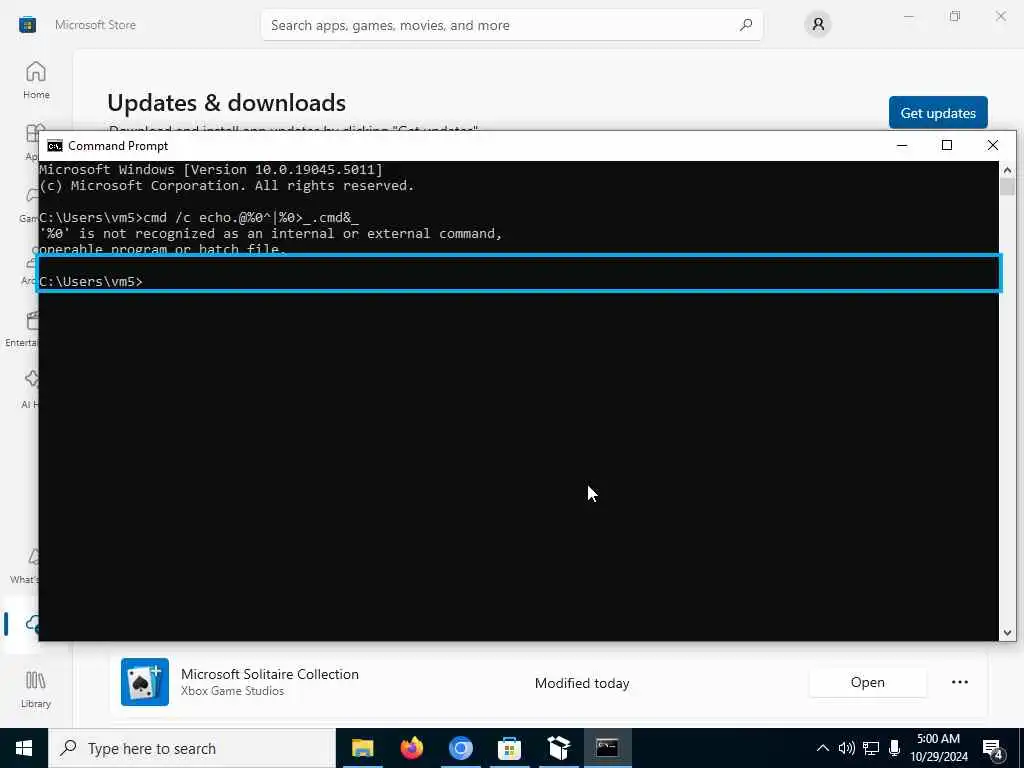Open File Explorer from the taskbar

362,748
